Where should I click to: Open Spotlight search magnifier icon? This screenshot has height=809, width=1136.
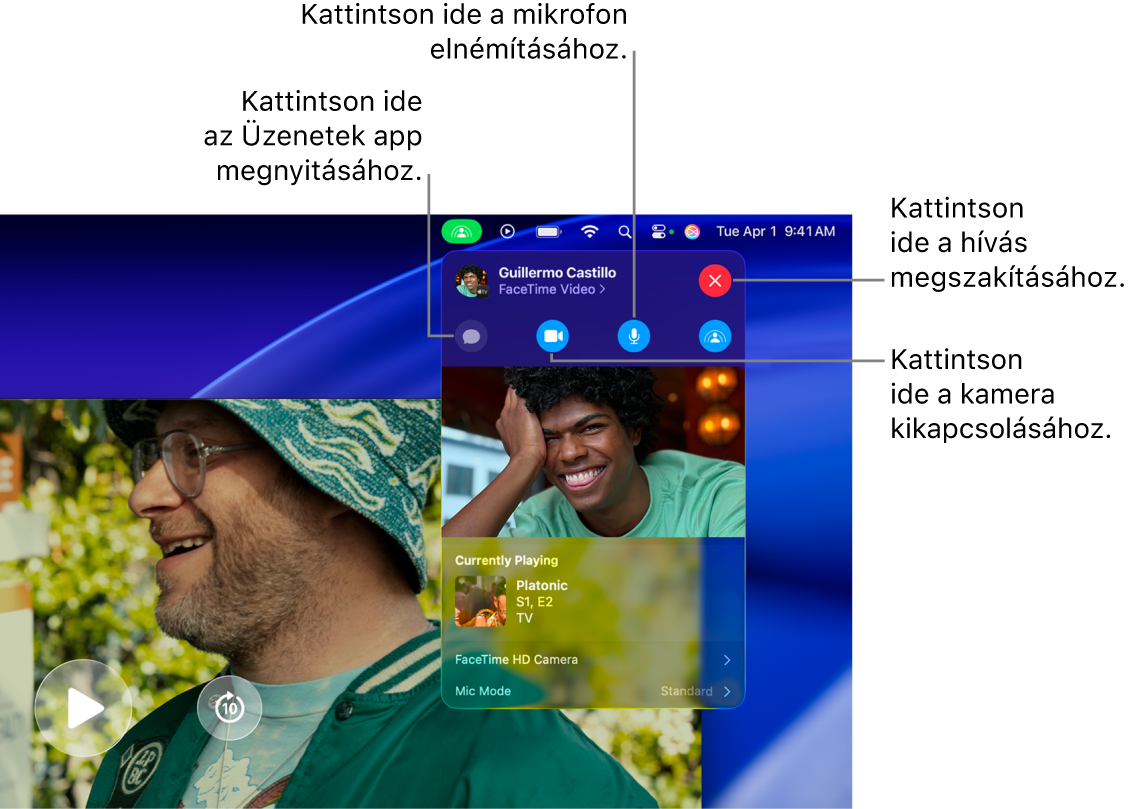coord(625,232)
